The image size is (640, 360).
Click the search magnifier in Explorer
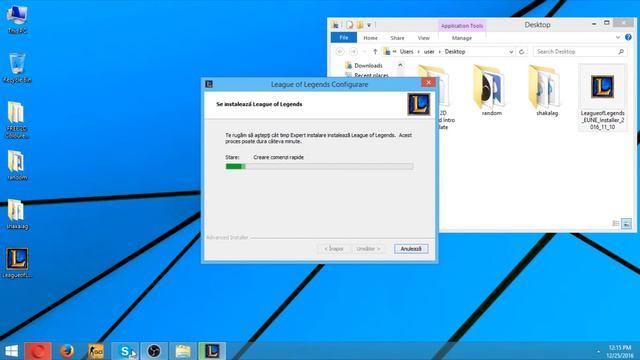coord(621,52)
